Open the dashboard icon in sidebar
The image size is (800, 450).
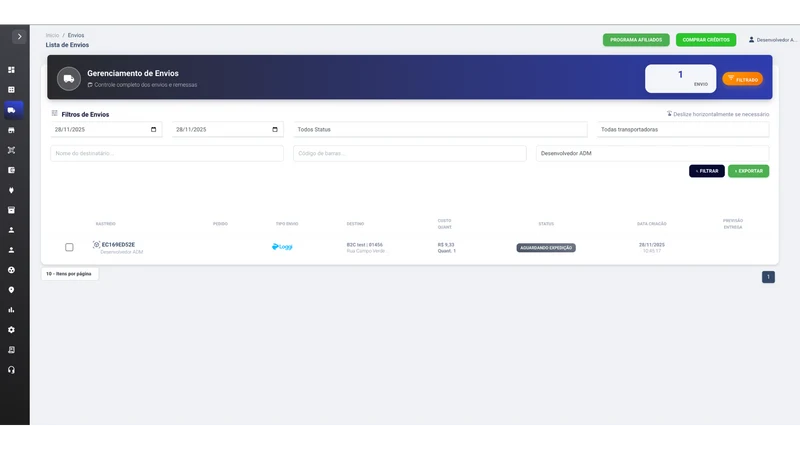click(x=11, y=70)
